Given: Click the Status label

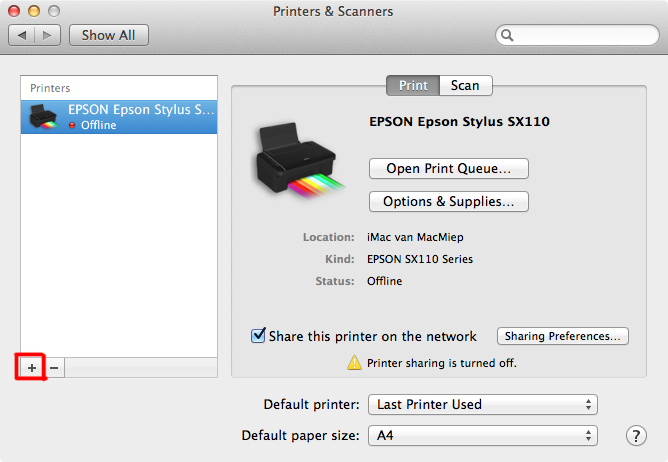Looking at the screenshot, I should [335, 281].
